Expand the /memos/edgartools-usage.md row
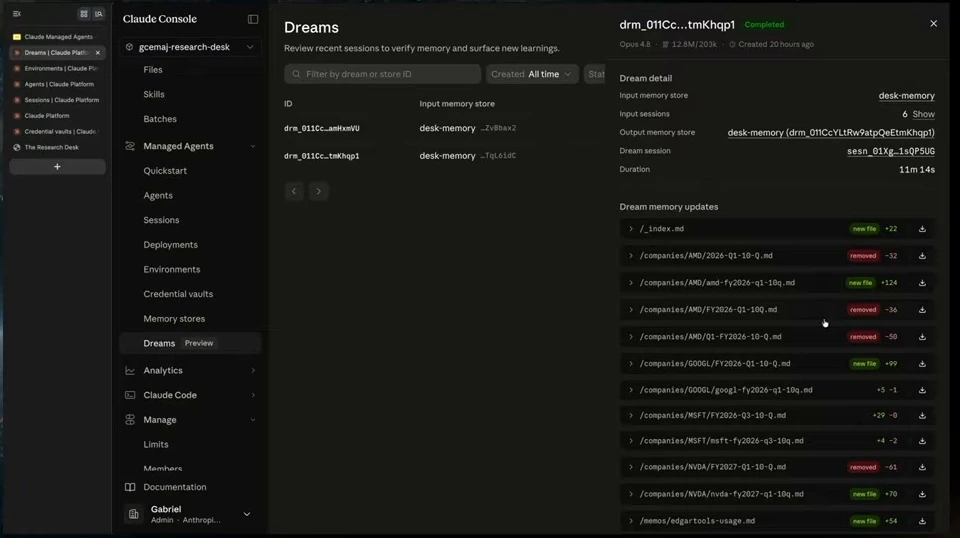Image resolution: width=960 pixels, height=538 pixels. (631, 521)
